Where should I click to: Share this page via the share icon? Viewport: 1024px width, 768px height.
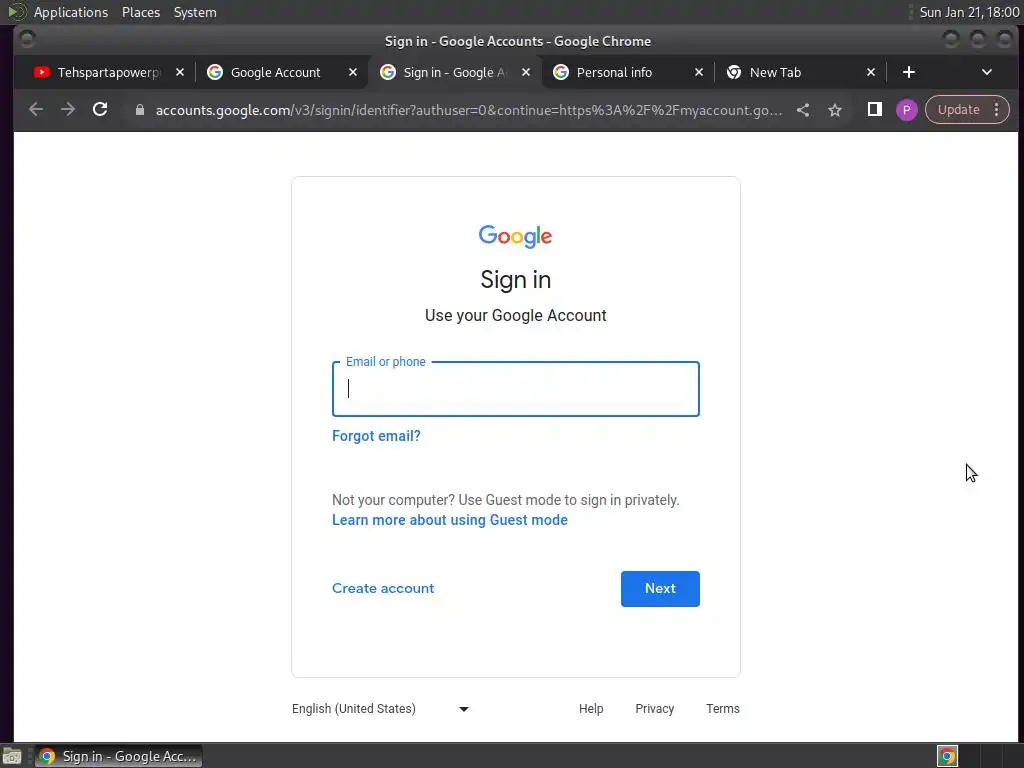point(803,110)
